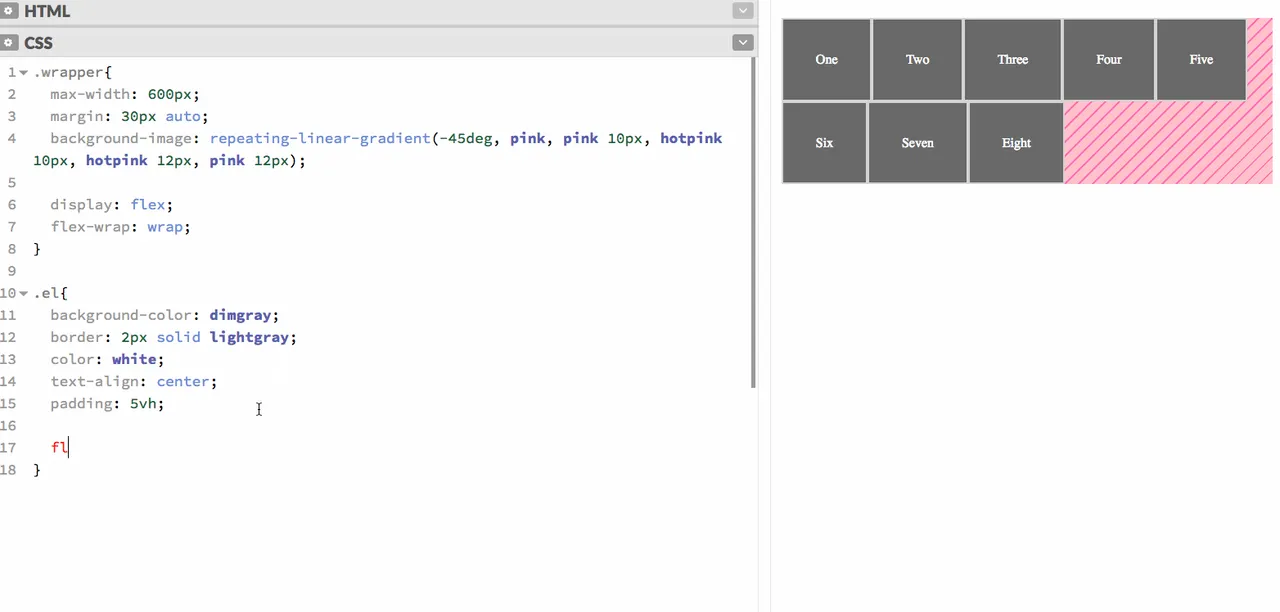1280x612 pixels.
Task: Click the 'display: flex;' line
Action: coord(112,205)
